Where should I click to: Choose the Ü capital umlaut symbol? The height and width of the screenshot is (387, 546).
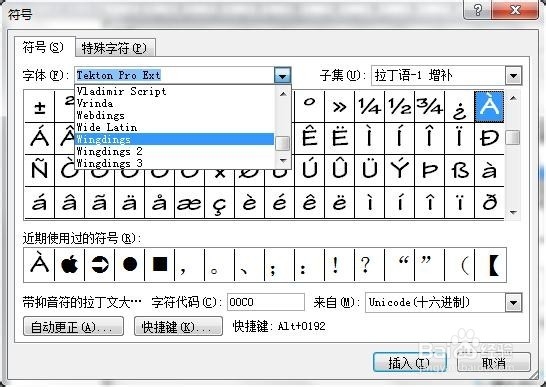click(x=369, y=170)
